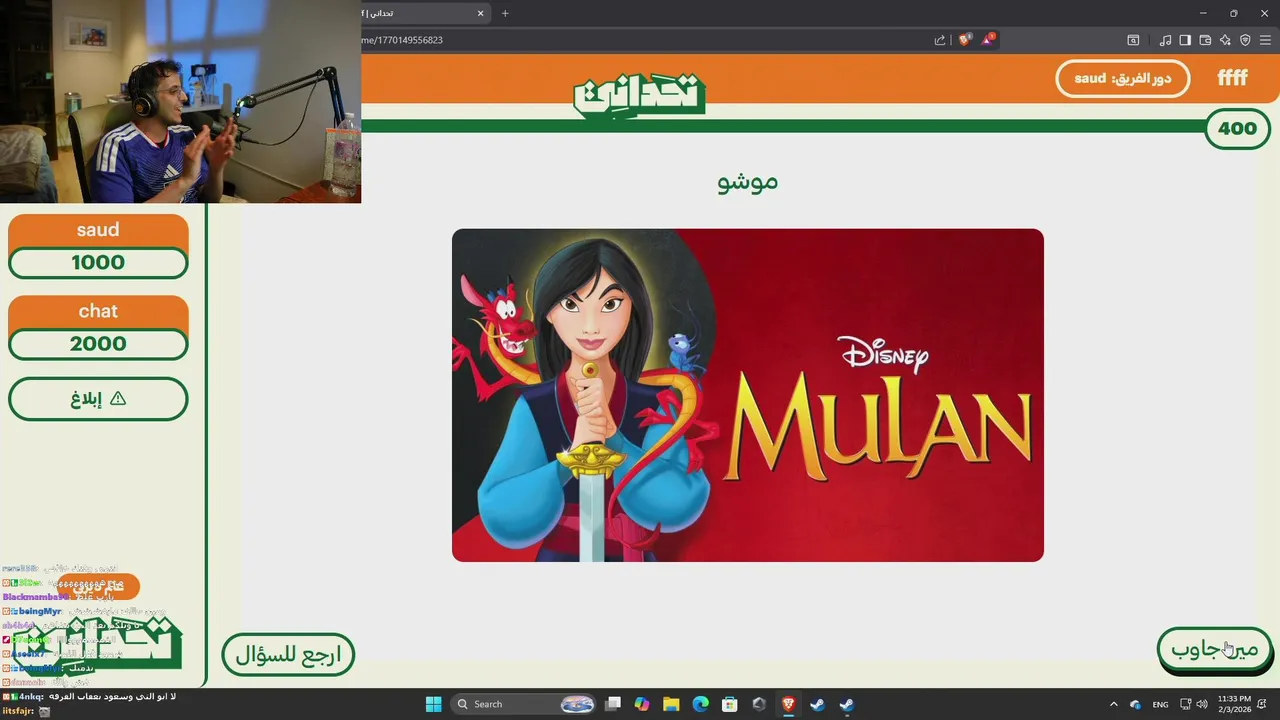Open Brave Shields lion icon
The width and height of the screenshot is (1280, 720).
point(964,40)
